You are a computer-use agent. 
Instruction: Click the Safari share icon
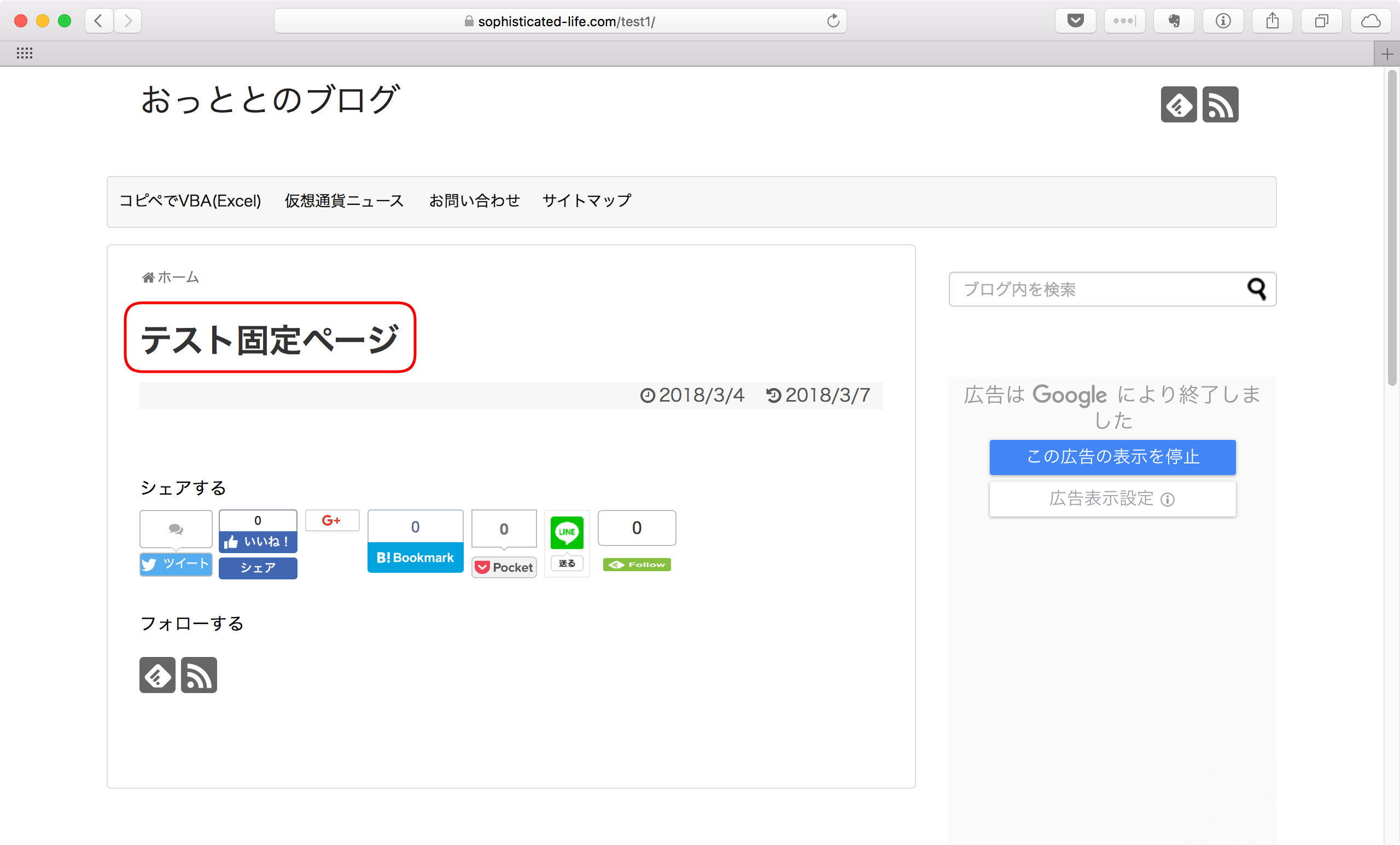[1272, 21]
